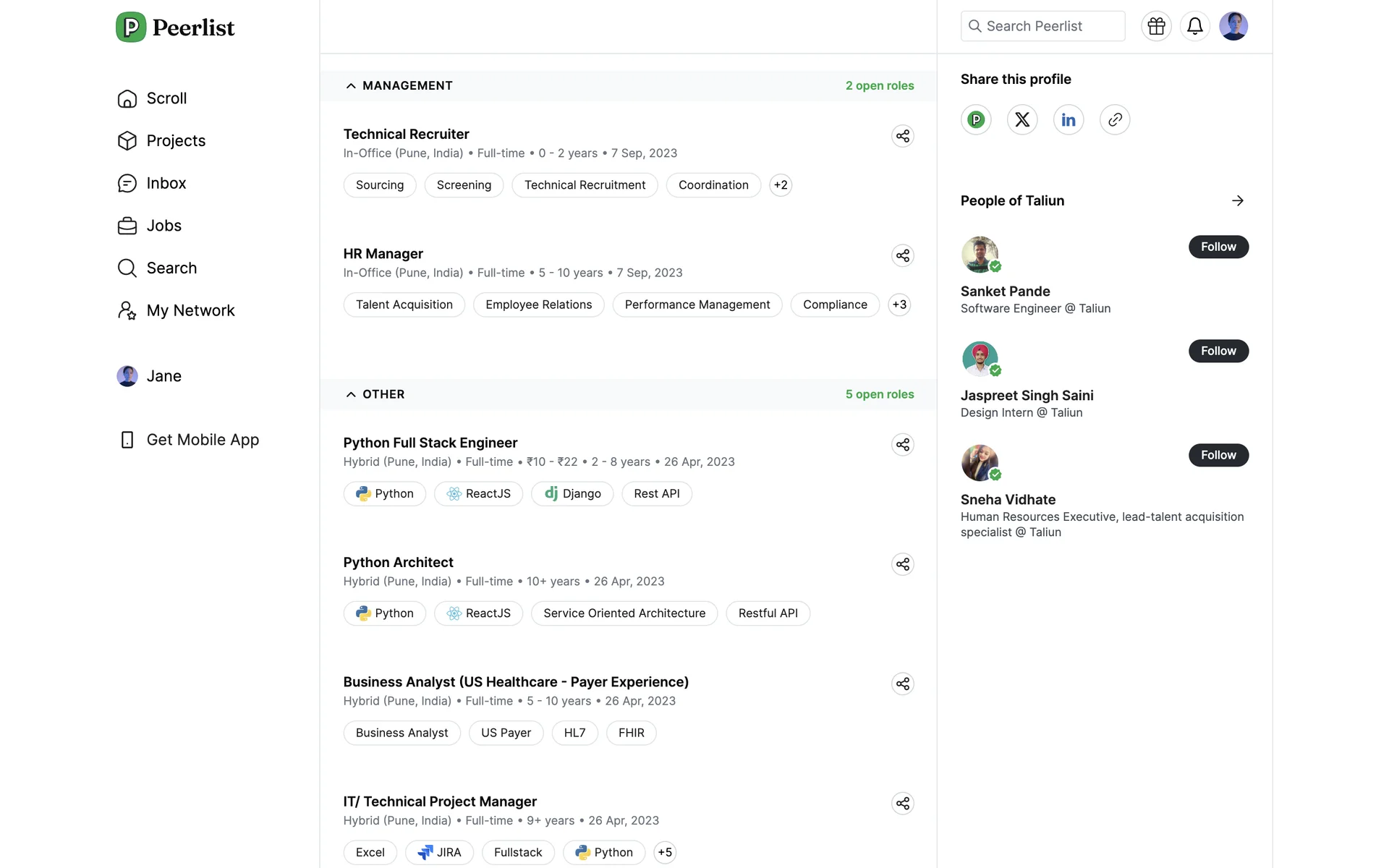Viewport: 1389px width, 868px height.
Task: Show +5 more Project Manager skills
Action: coord(664,852)
